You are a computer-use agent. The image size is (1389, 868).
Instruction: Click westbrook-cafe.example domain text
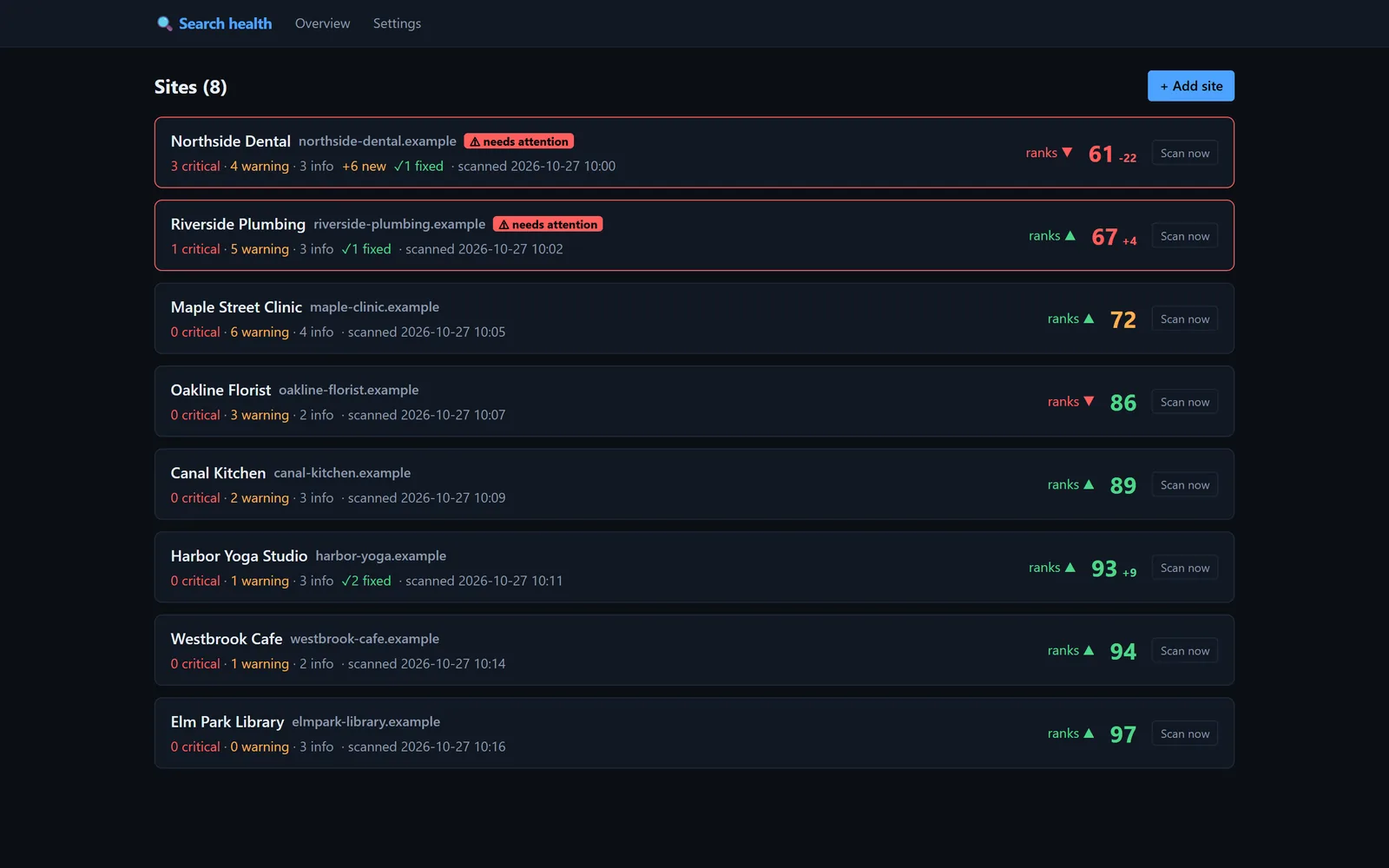click(365, 639)
